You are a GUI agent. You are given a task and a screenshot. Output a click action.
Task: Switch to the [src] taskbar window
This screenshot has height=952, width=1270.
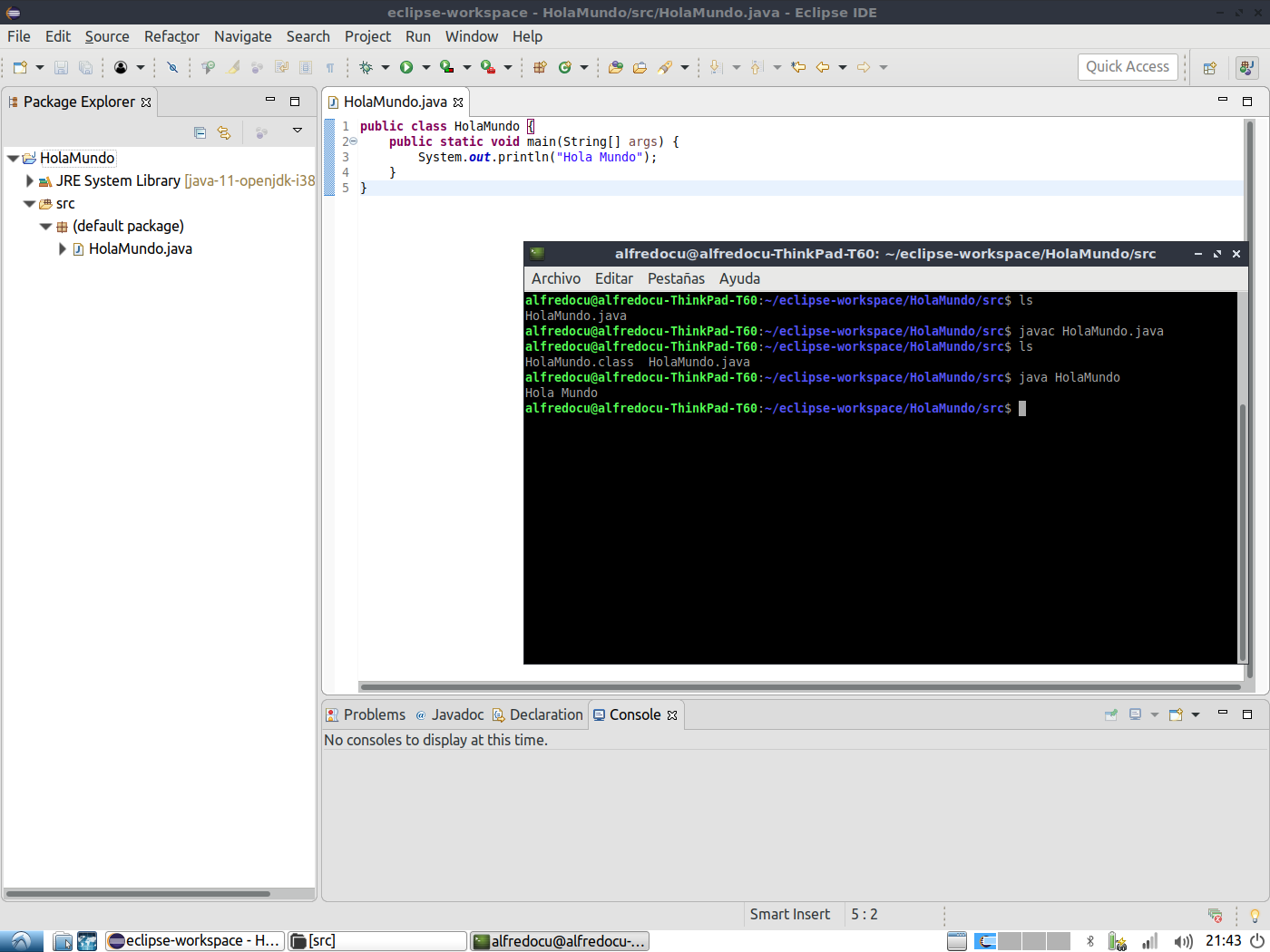pos(377,941)
